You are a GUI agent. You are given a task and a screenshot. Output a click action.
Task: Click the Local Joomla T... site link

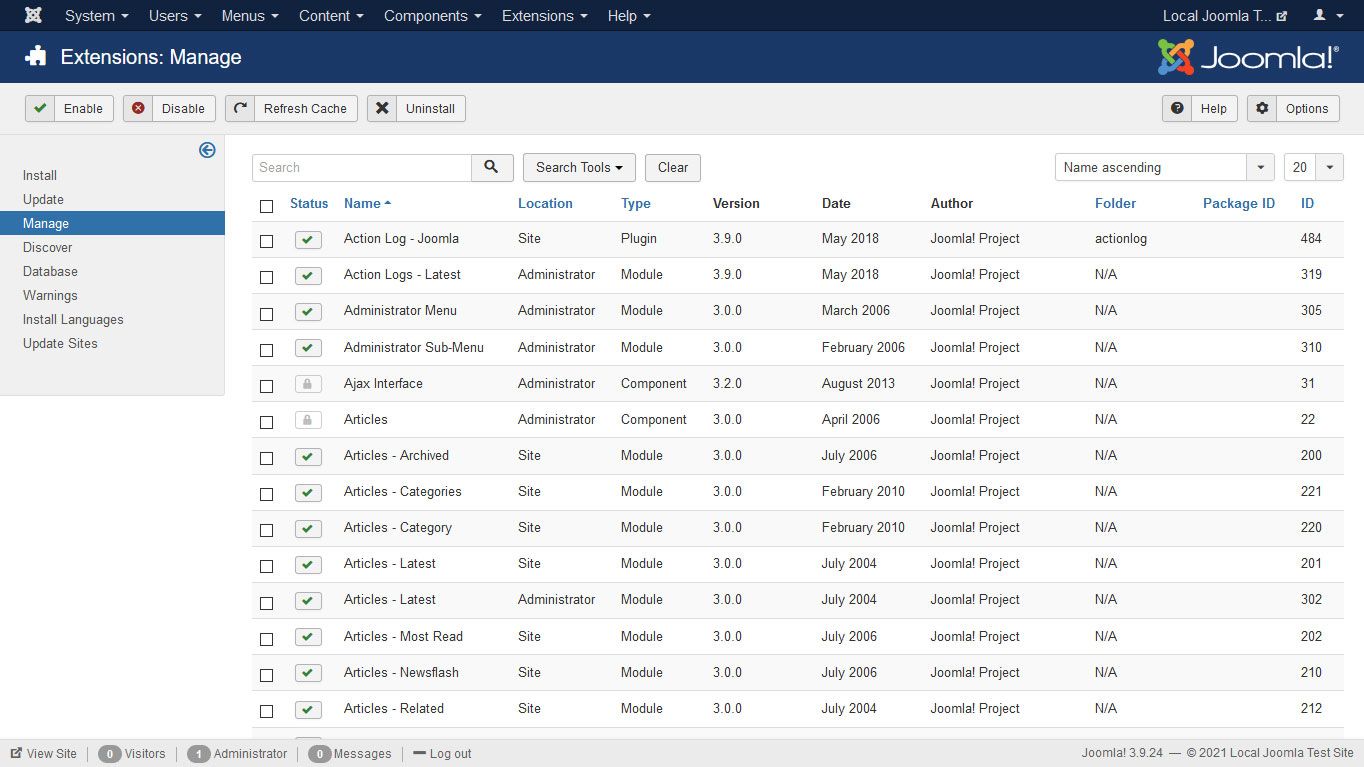[1224, 15]
